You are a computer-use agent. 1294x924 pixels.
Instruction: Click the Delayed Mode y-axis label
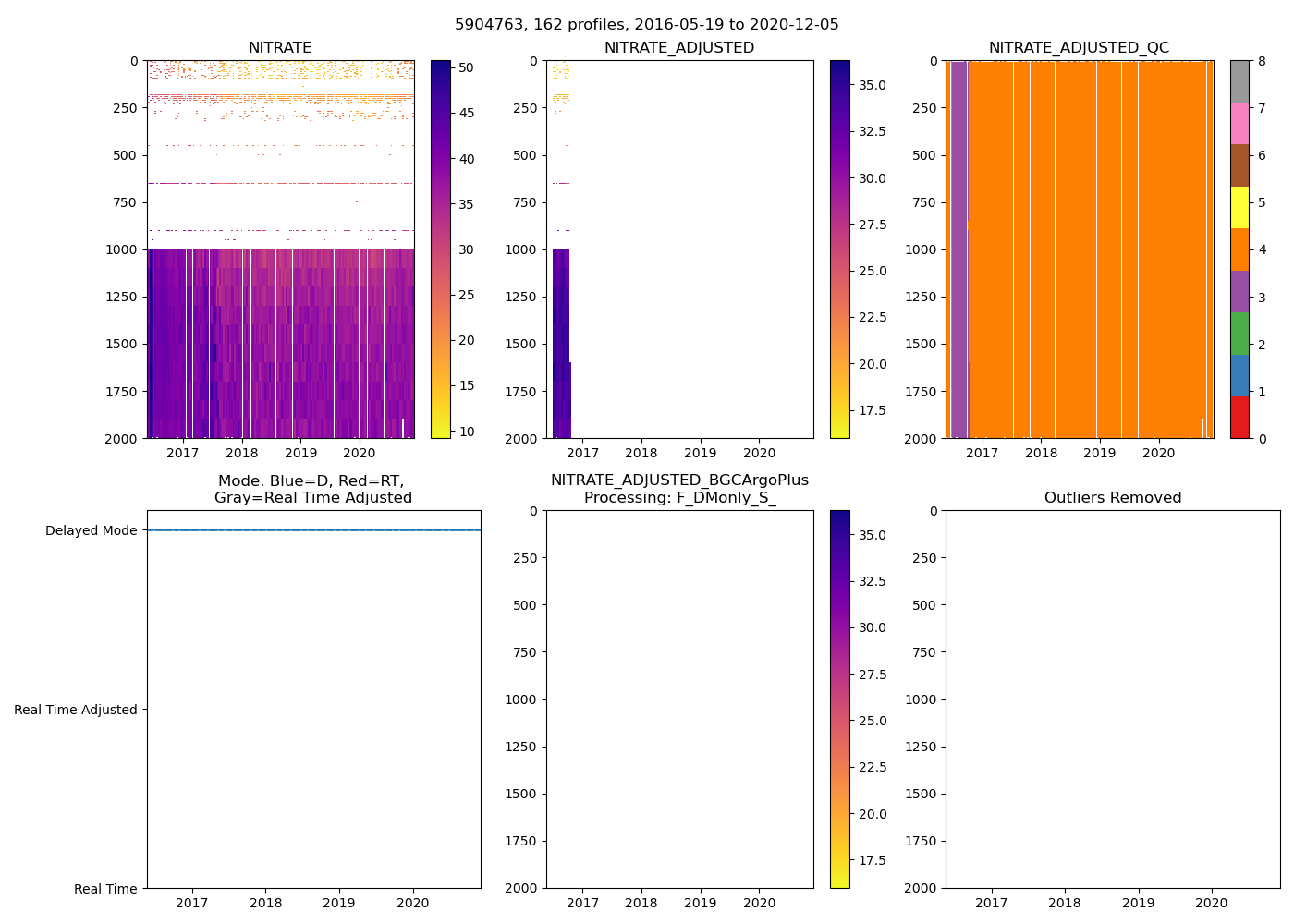point(91,530)
